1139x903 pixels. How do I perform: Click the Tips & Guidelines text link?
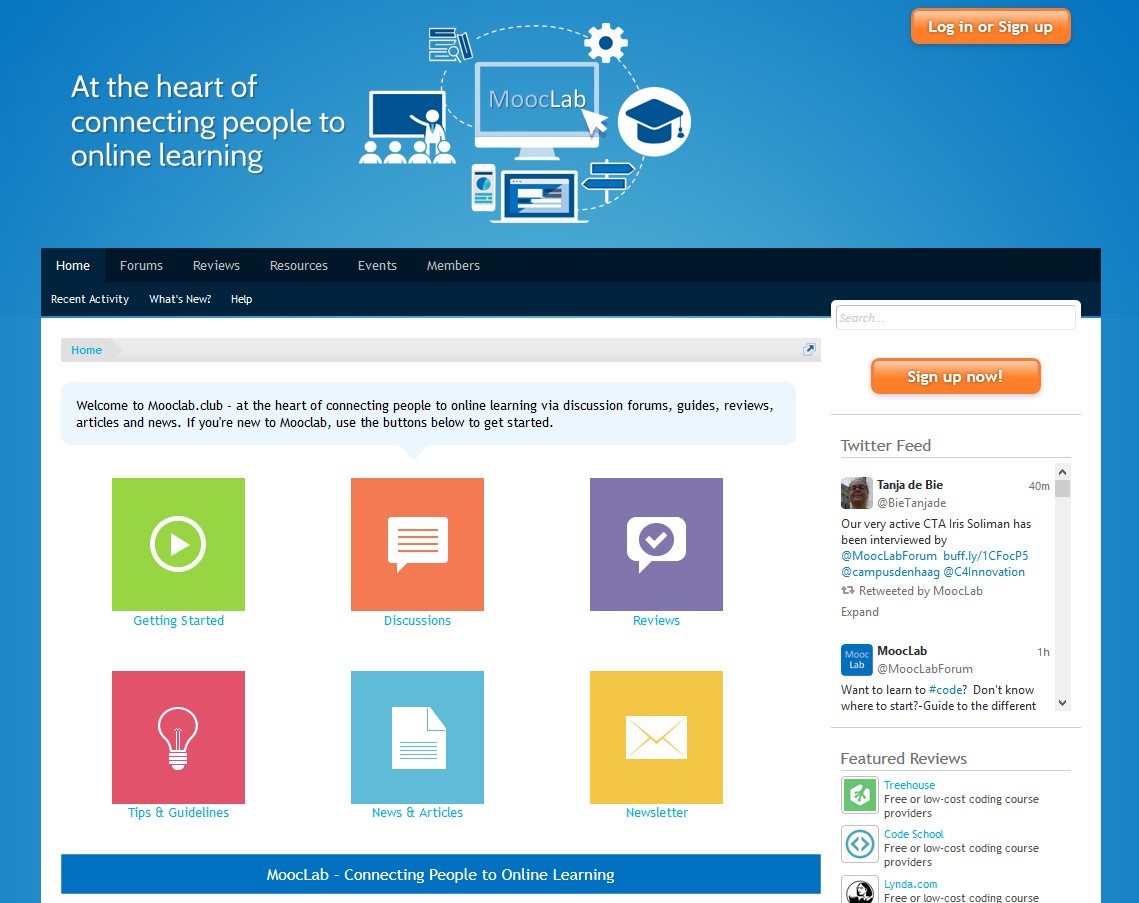178,812
